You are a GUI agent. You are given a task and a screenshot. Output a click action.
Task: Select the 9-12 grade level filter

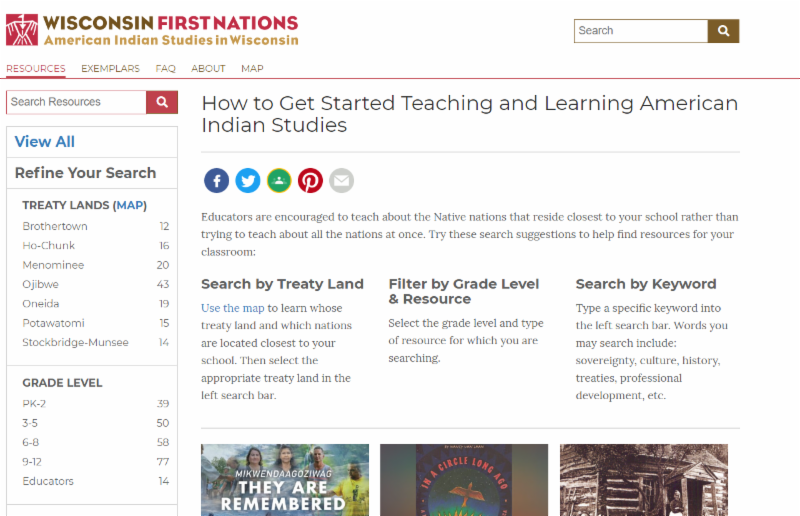click(x=34, y=462)
